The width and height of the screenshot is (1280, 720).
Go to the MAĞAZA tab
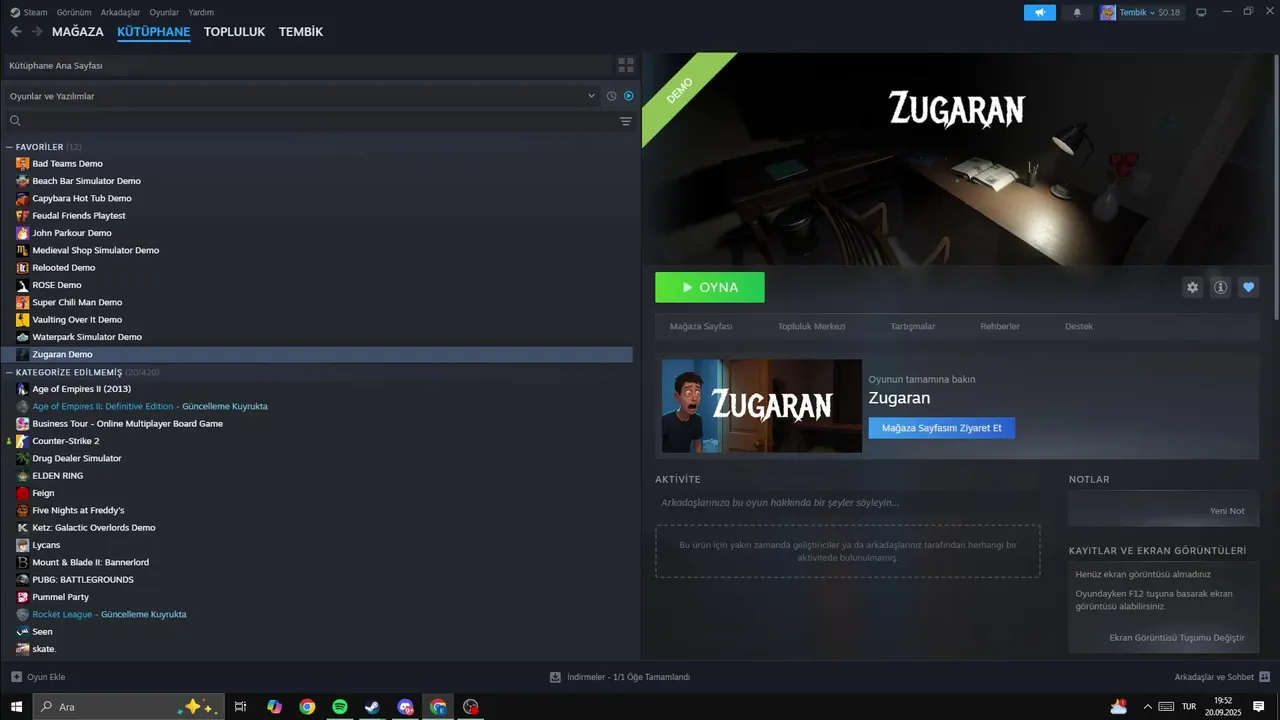pyautogui.click(x=78, y=32)
